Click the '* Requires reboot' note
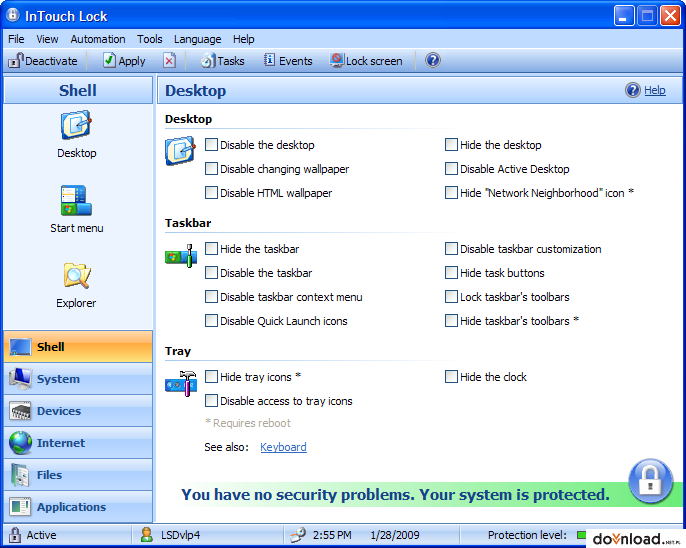The height and width of the screenshot is (548, 686). (248, 423)
